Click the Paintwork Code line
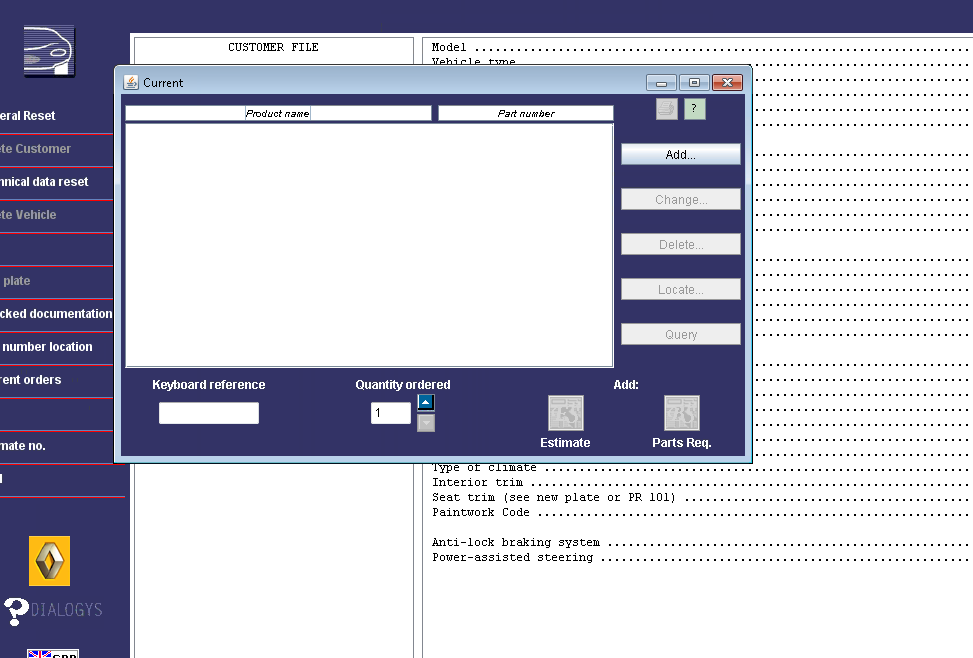The width and height of the screenshot is (973, 658). pos(702,512)
